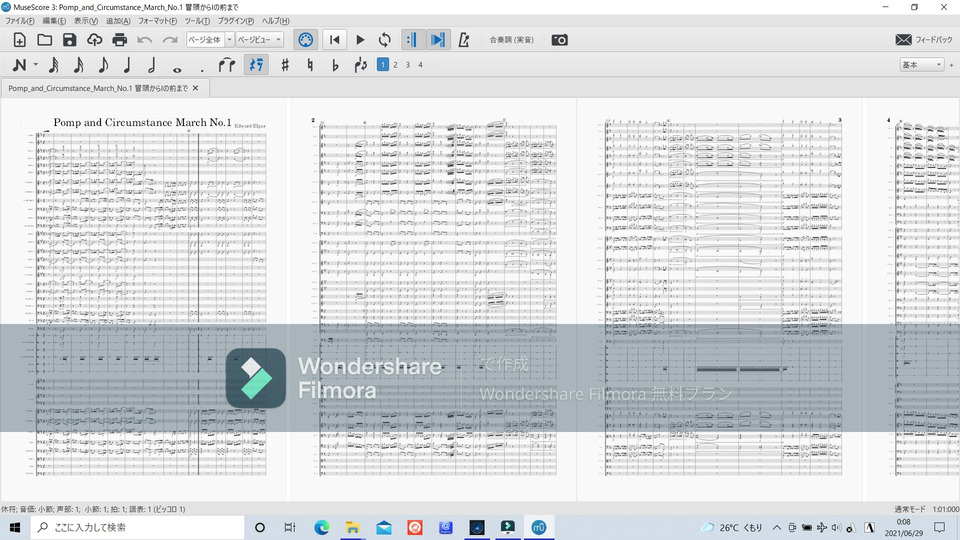This screenshot has height=540, width=960.
Task: Open a score file via folder icon
Action: (x=44, y=40)
